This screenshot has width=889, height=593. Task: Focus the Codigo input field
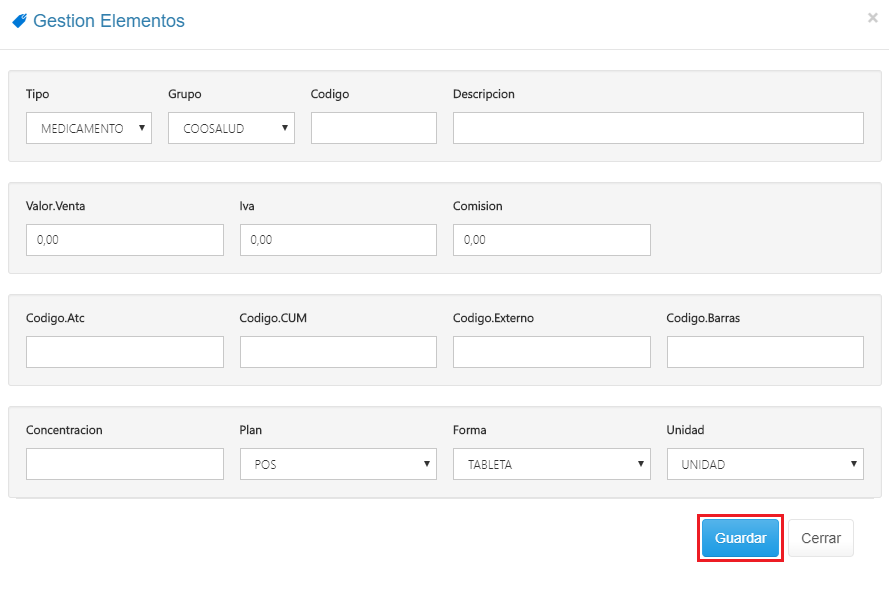coord(374,128)
